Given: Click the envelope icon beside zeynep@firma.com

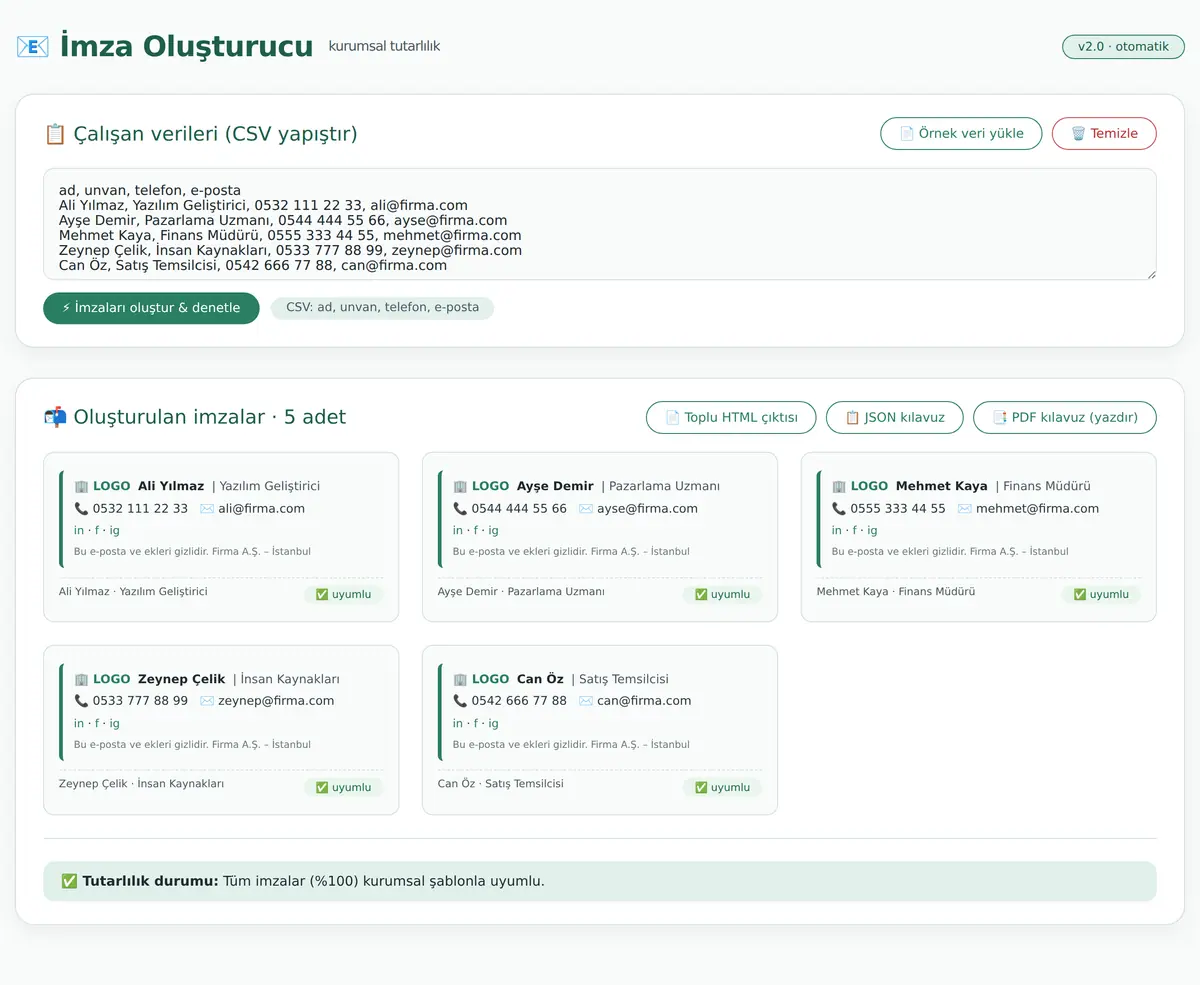Looking at the screenshot, I should click(x=207, y=701).
